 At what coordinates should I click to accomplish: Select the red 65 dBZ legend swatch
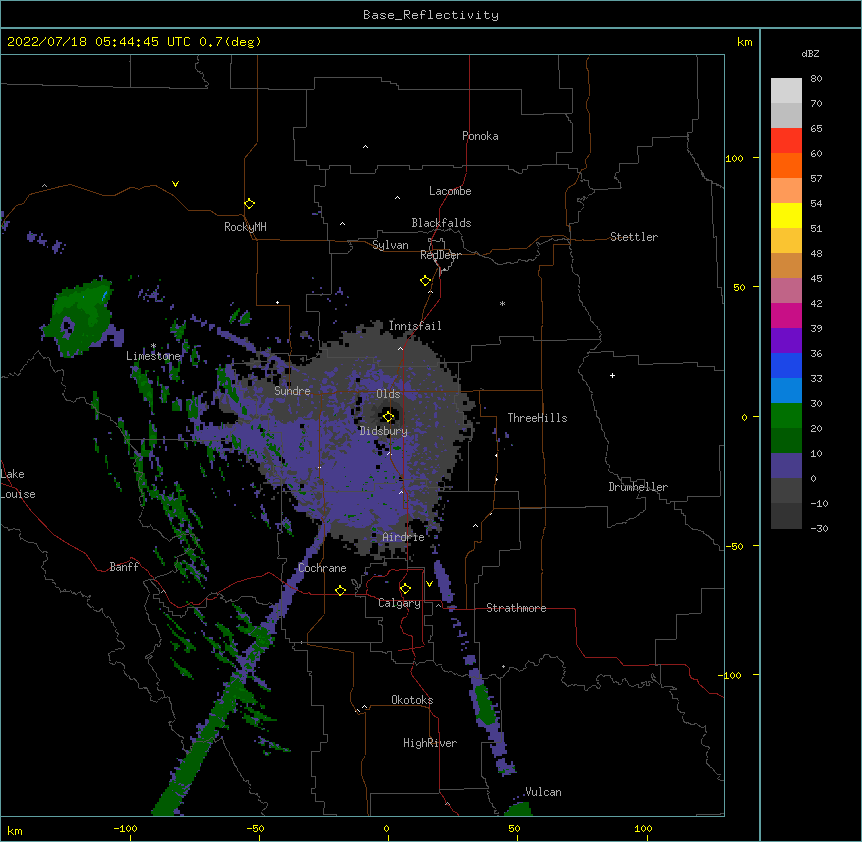tap(786, 140)
